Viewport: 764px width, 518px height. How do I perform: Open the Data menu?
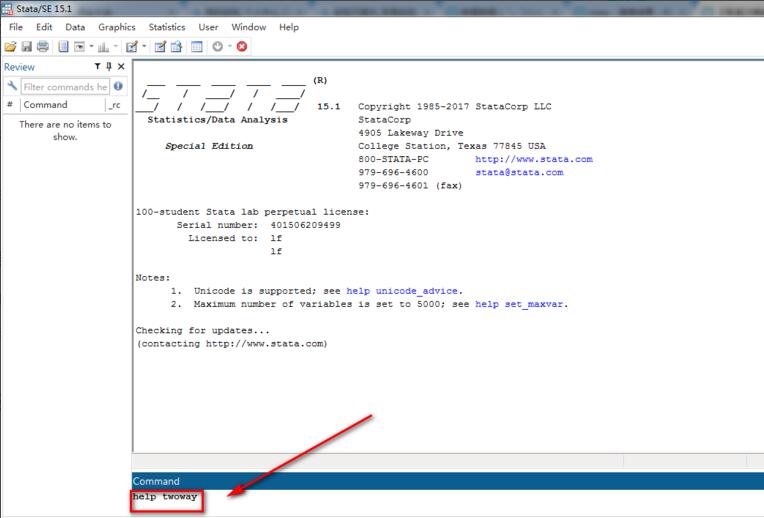(75, 27)
